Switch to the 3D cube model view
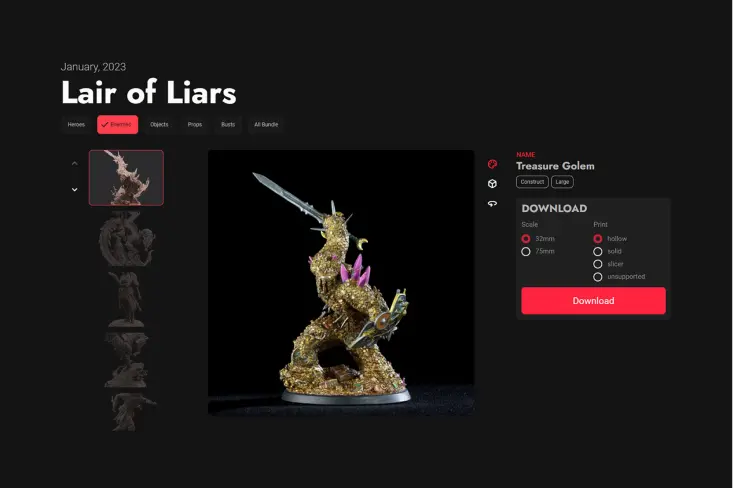This screenshot has width=733, height=488. click(x=492, y=184)
